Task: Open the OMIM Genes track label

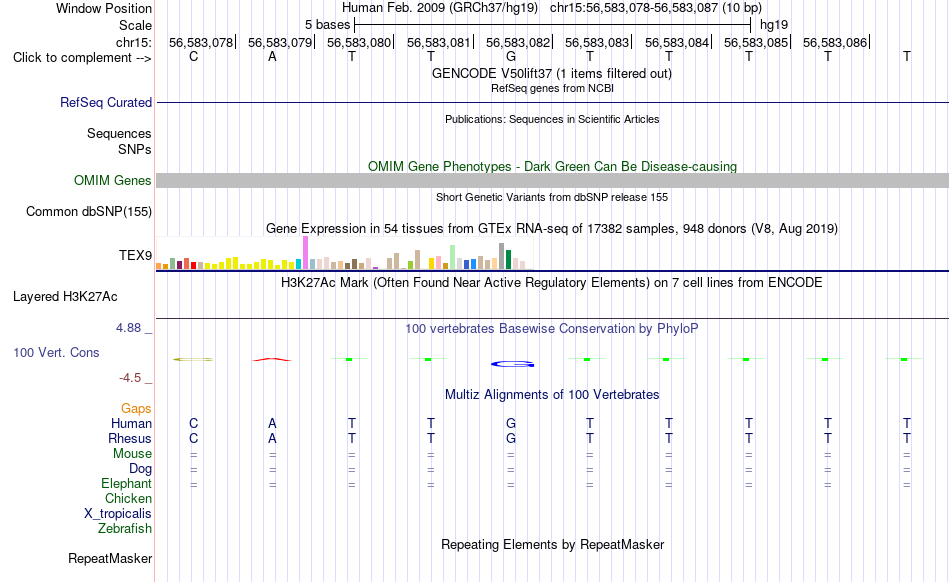Action: 112,180
